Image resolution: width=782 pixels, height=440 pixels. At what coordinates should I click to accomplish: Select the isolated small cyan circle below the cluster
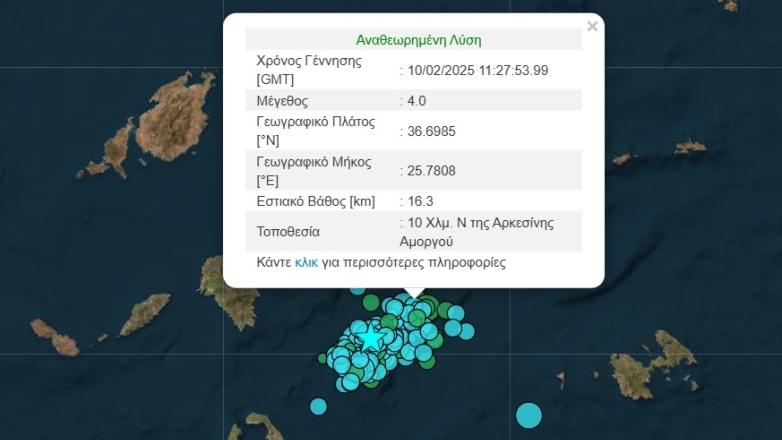pyautogui.click(x=318, y=406)
